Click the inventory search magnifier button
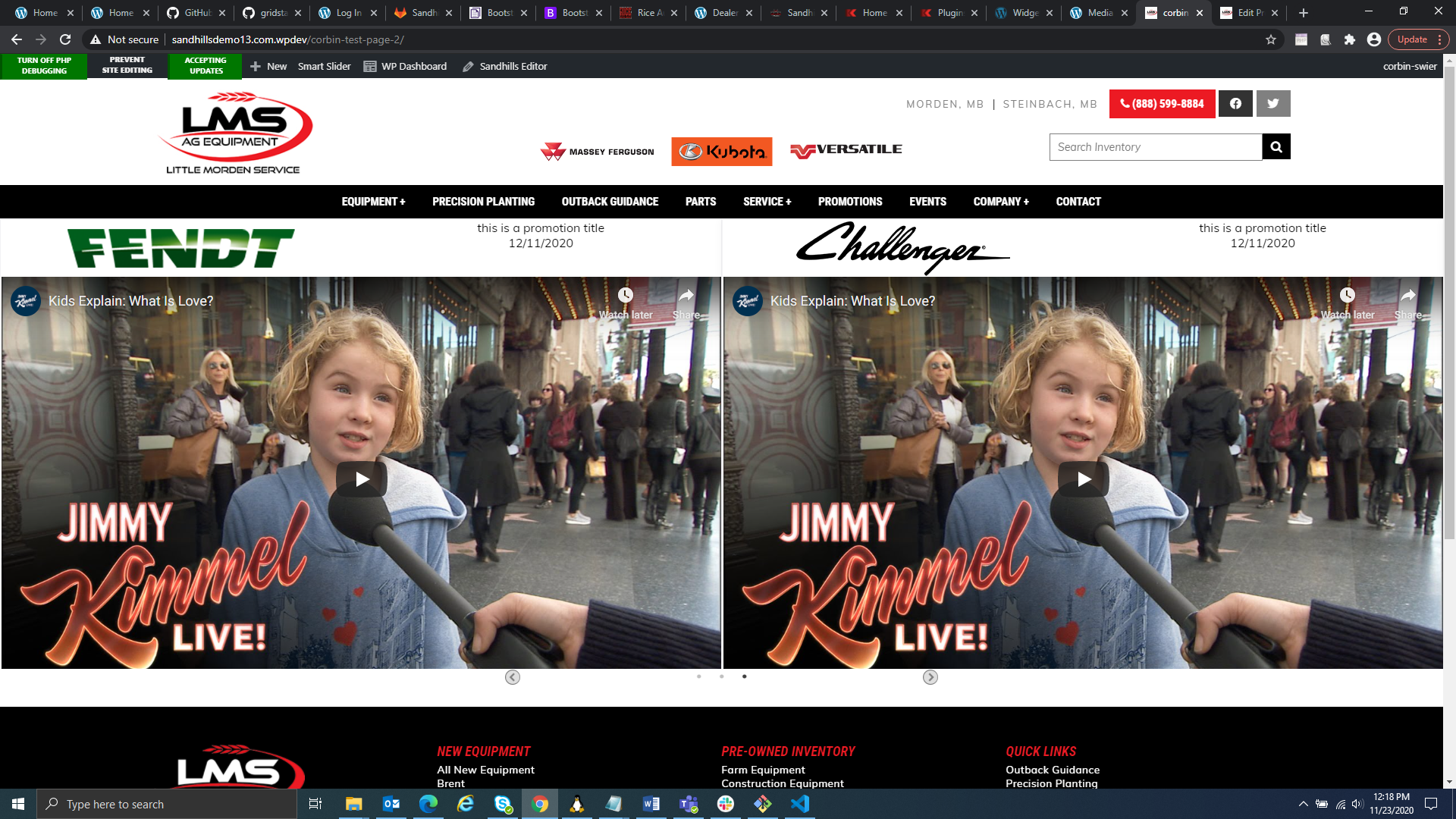The image size is (1456, 819). click(1276, 147)
